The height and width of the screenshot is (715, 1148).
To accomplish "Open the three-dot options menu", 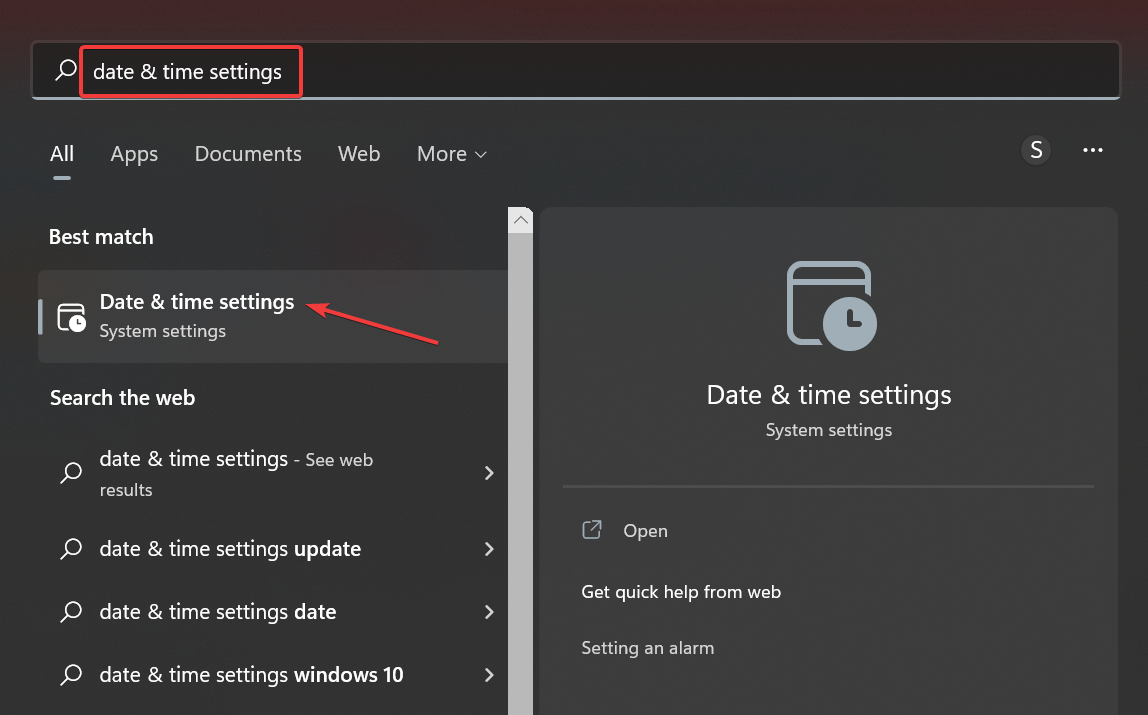I will tap(1092, 150).
